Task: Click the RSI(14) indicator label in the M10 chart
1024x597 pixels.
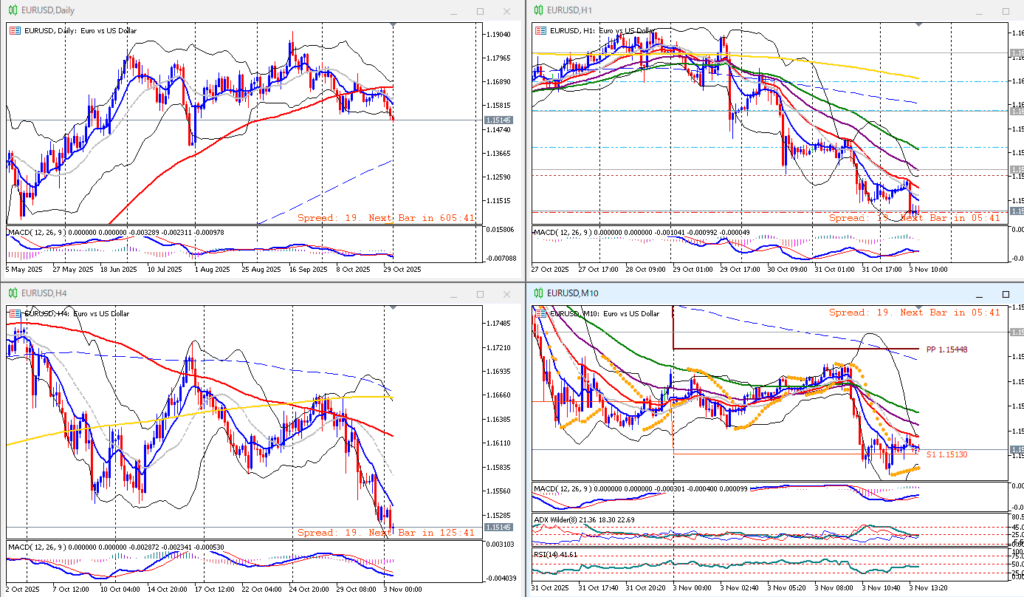Action: click(550, 553)
